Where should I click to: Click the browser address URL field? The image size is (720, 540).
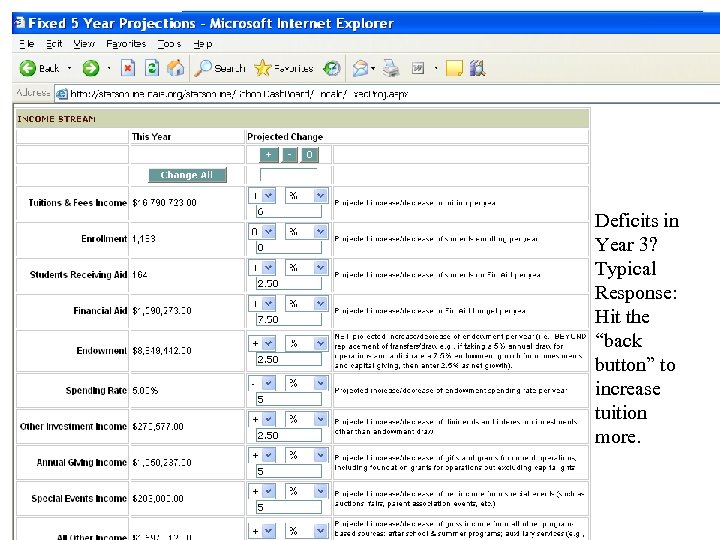tap(386, 94)
